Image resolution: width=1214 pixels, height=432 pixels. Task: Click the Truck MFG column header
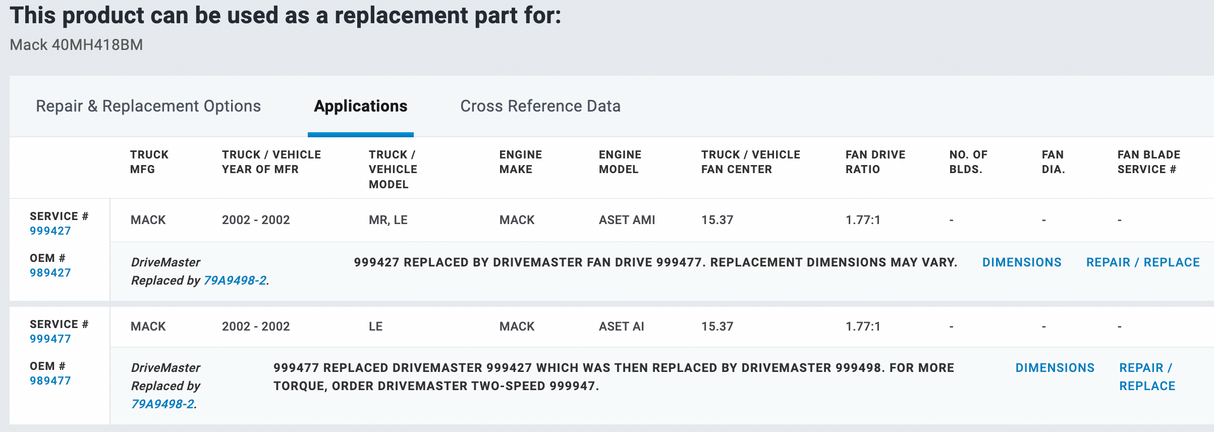click(149, 162)
